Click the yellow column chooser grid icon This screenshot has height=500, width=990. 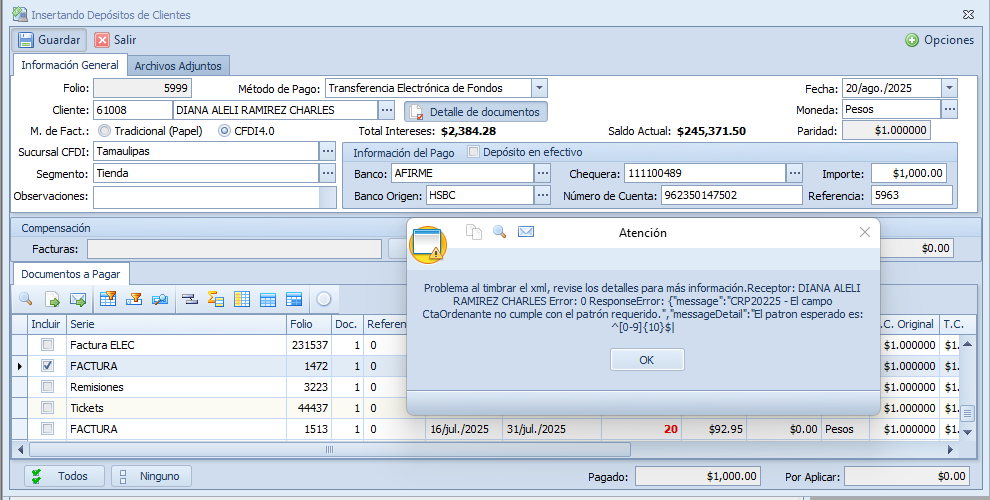tap(242, 299)
